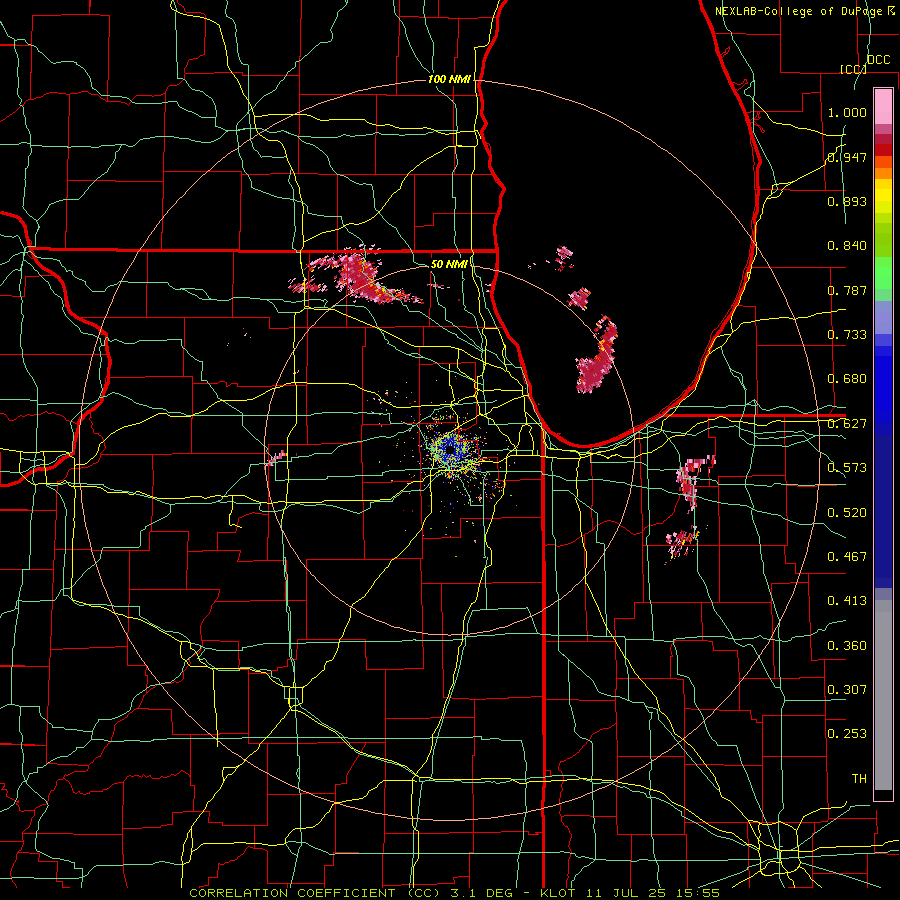This screenshot has height=900, width=900.
Task: Click the 0.573 scale value
Action: [x=847, y=468]
